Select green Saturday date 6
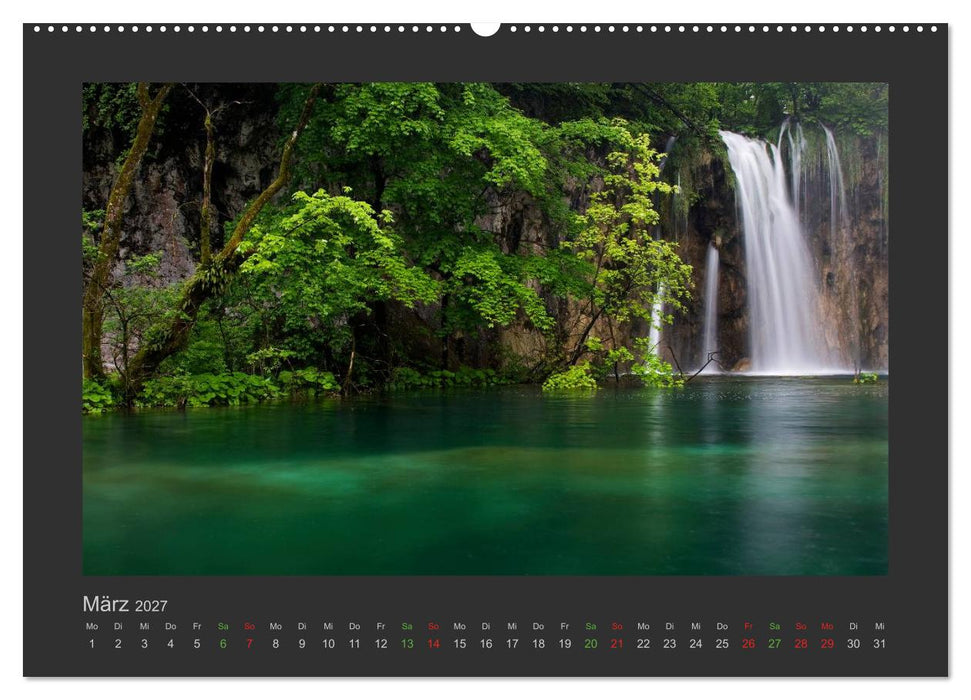This screenshot has width=971, height=700. point(223,644)
